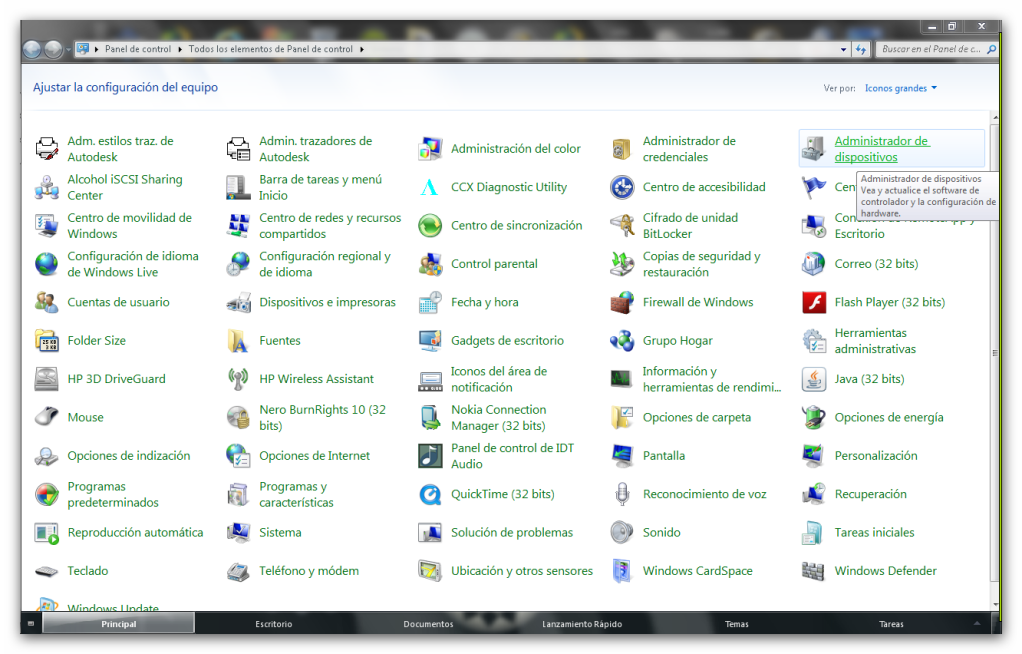Select the Lanzamiento Rápido tab
The image size is (1022, 654).
(x=582, y=624)
